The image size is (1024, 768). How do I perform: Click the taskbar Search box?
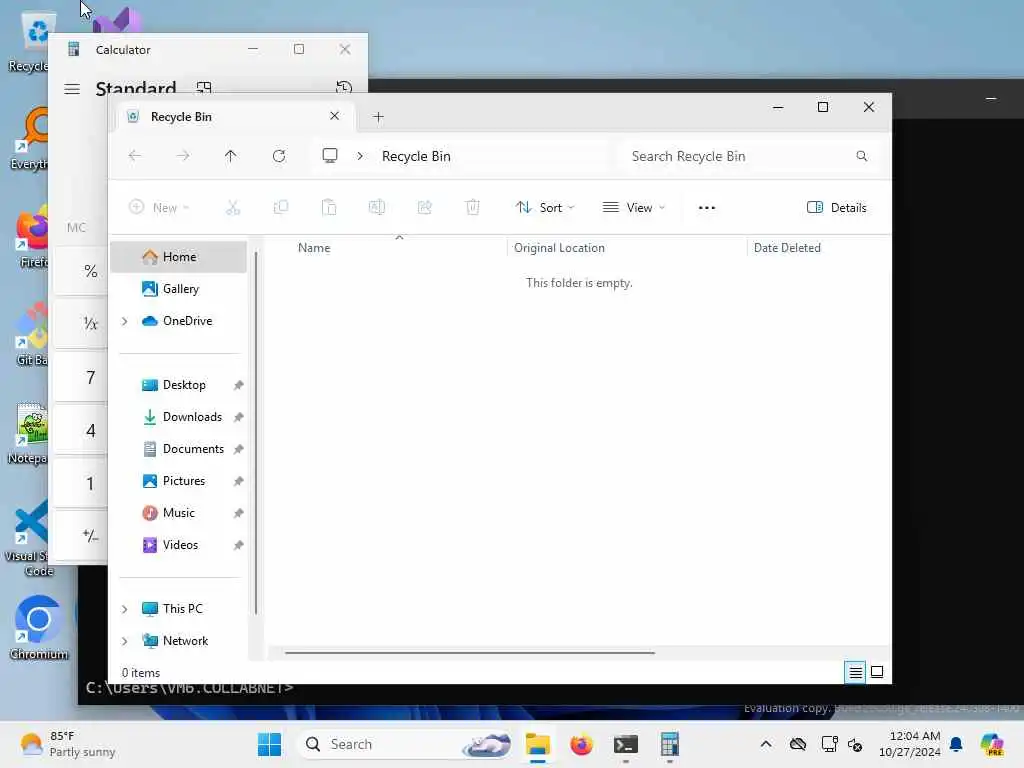(405, 744)
